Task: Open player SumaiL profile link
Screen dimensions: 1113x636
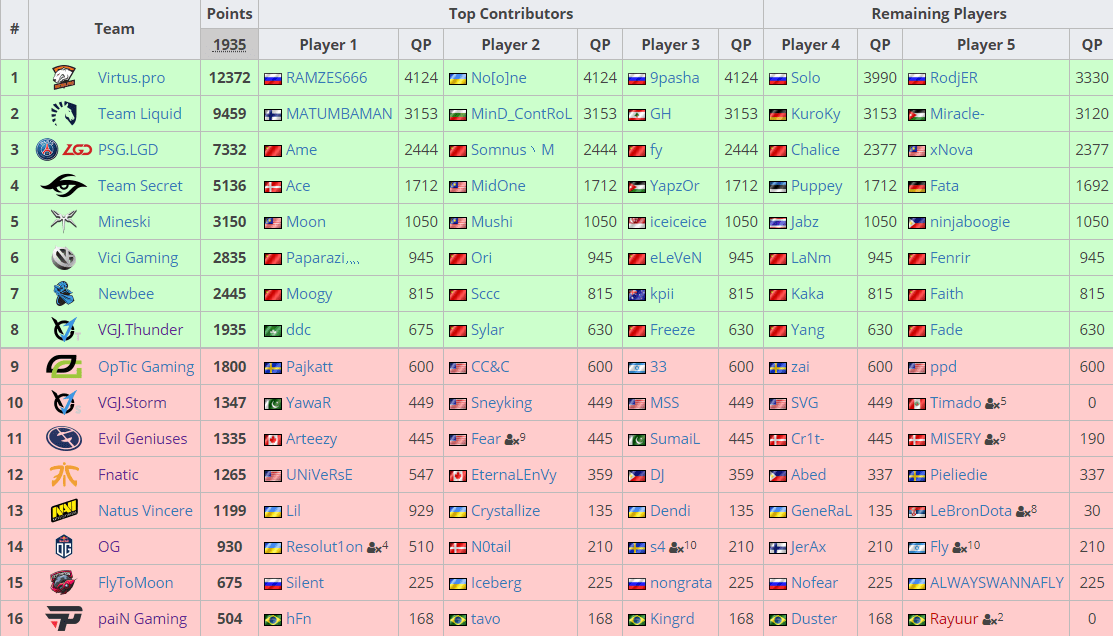Action: (x=675, y=439)
